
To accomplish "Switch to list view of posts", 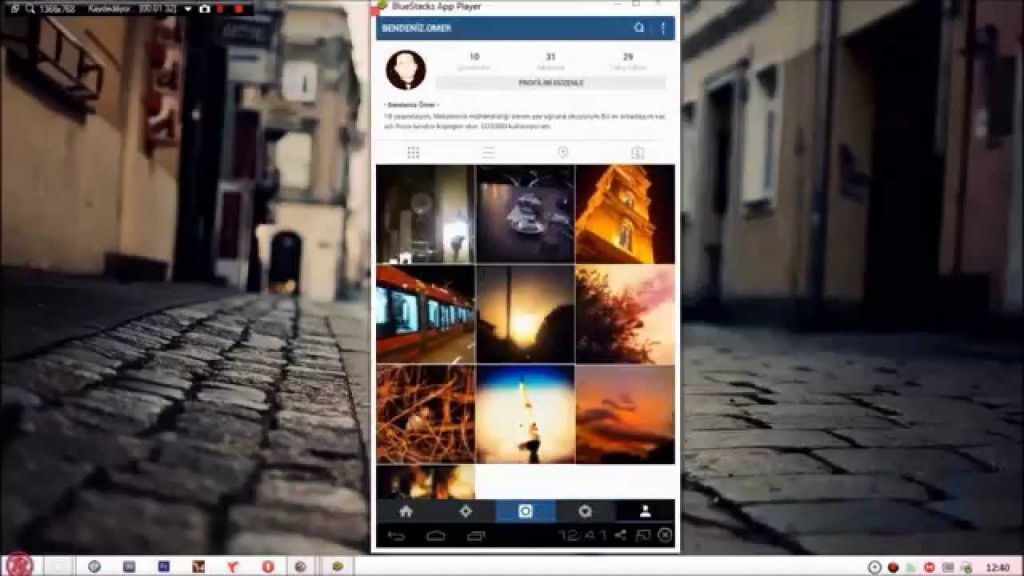I will pos(488,152).
